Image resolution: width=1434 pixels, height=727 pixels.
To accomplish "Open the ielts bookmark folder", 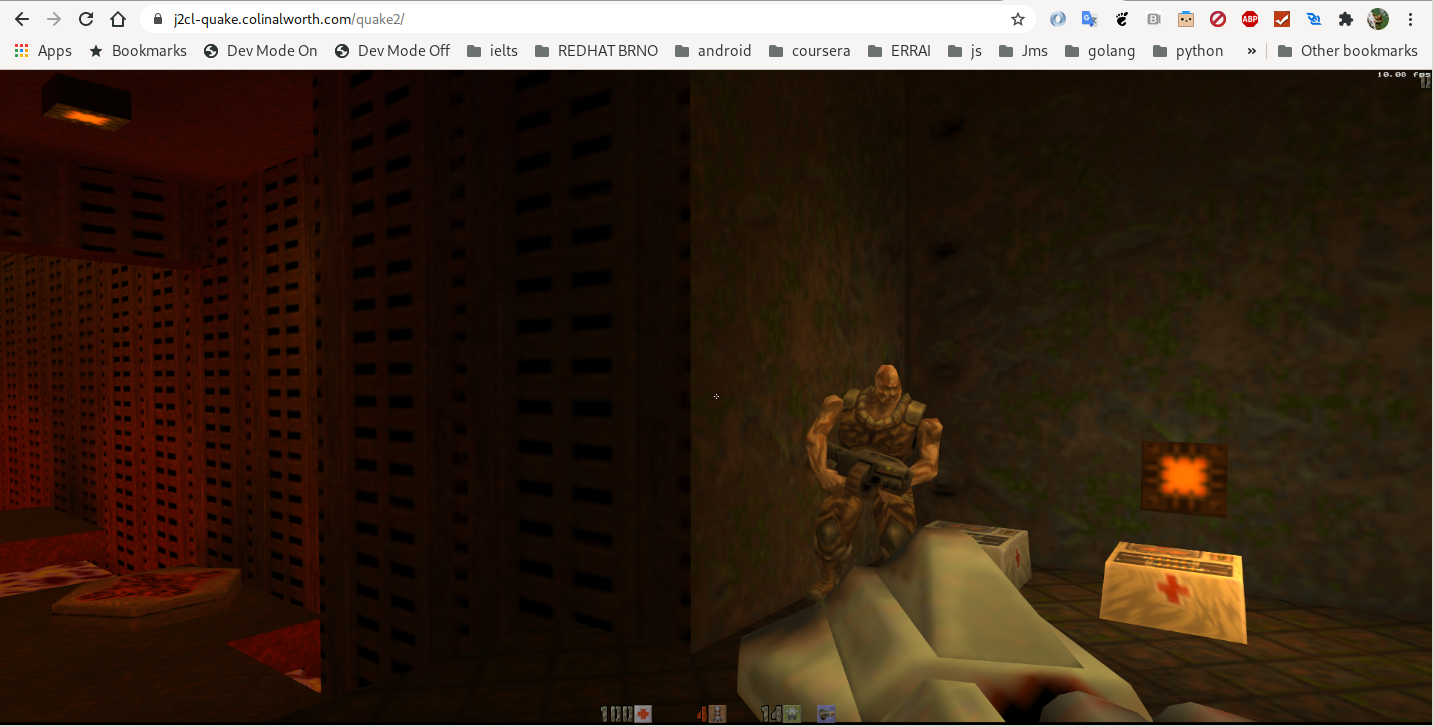I will (x=492, y=51).
